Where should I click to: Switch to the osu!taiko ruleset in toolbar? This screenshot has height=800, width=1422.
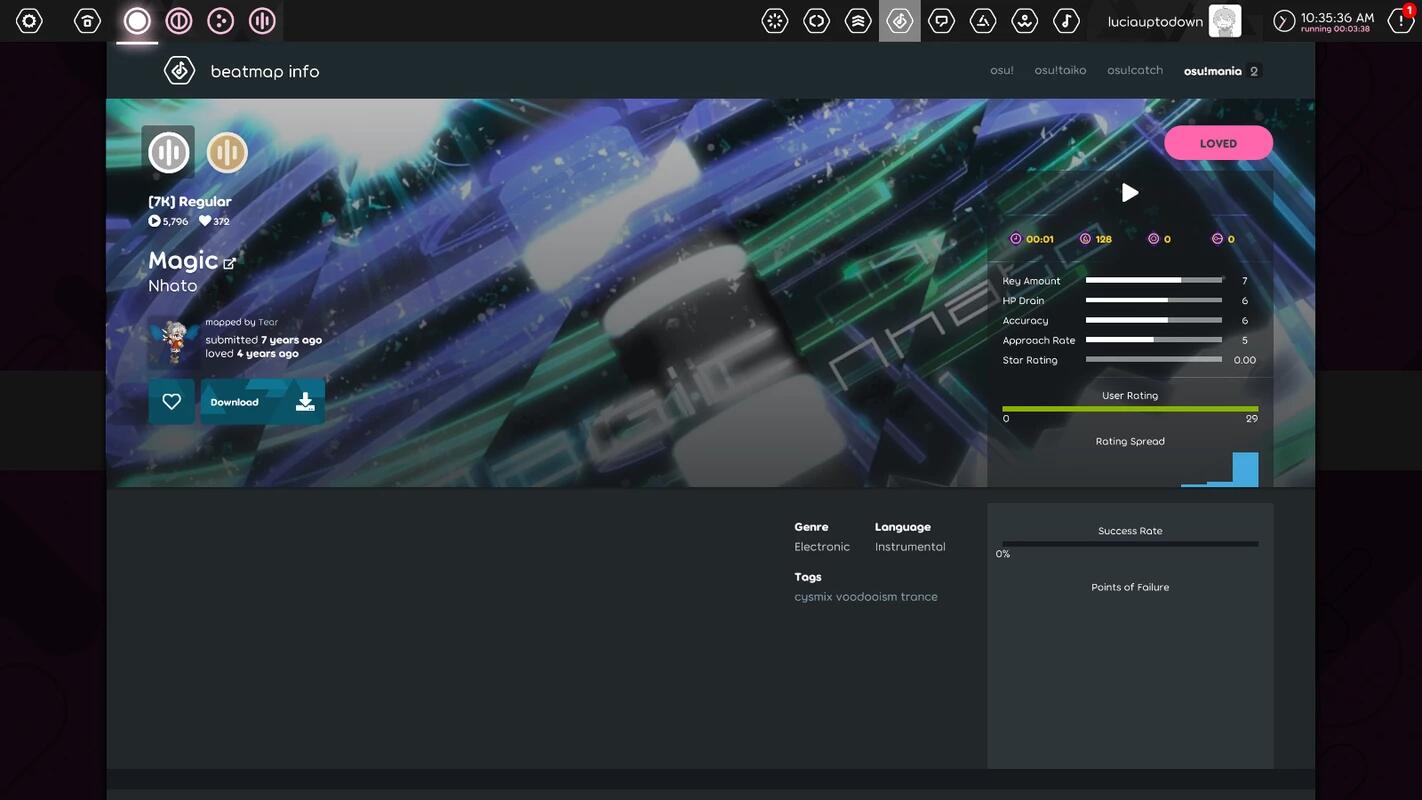(x=179, y=21)
